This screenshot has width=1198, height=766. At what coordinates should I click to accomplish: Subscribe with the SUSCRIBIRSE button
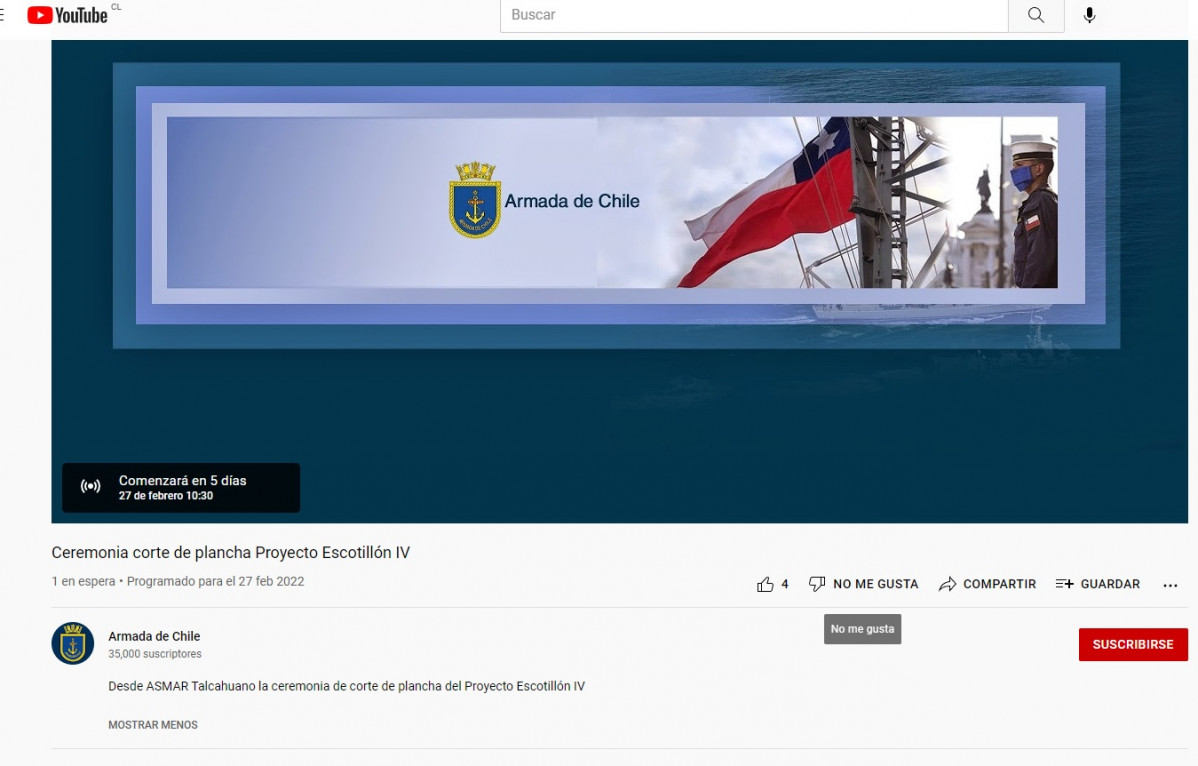(1133, 645)
